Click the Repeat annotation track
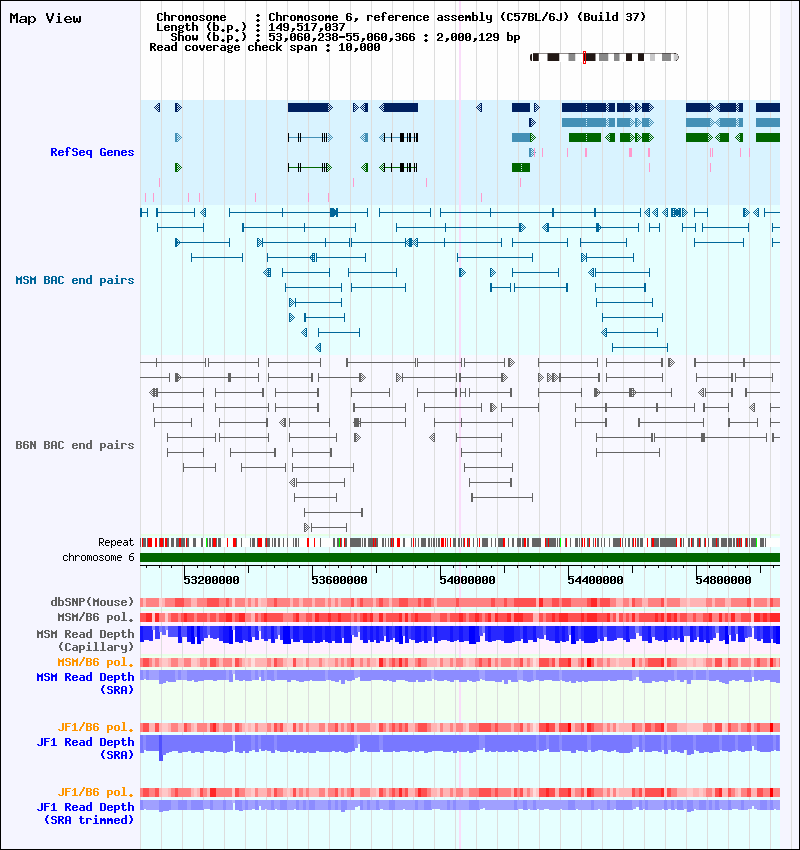Viewport: 800px width, 850px height. (460, 542)
